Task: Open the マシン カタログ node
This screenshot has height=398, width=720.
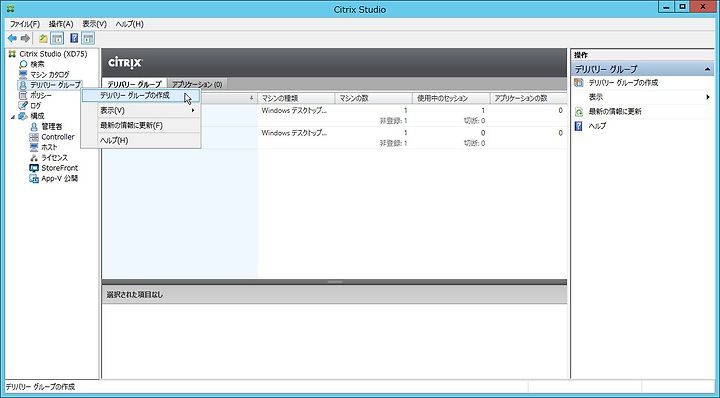Action: click(x=50, y=74)
